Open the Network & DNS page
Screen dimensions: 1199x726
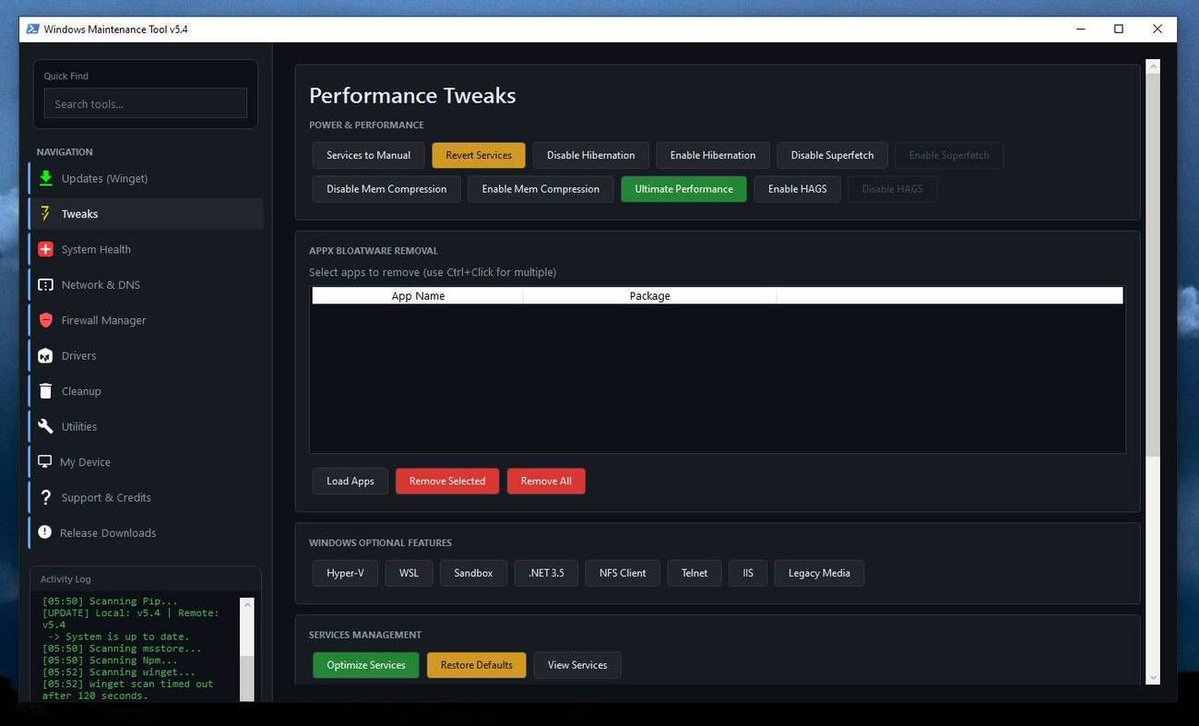145,285
